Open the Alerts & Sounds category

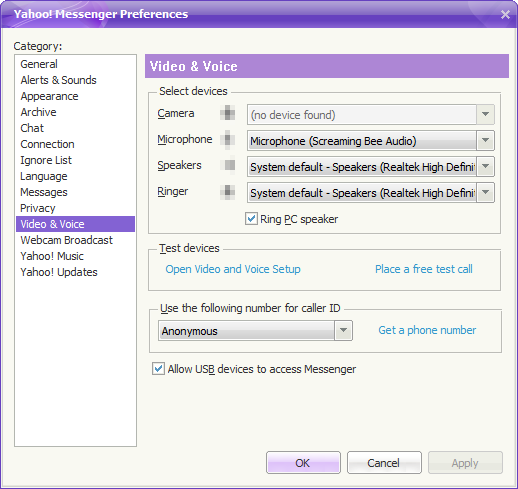click(75, 80)
